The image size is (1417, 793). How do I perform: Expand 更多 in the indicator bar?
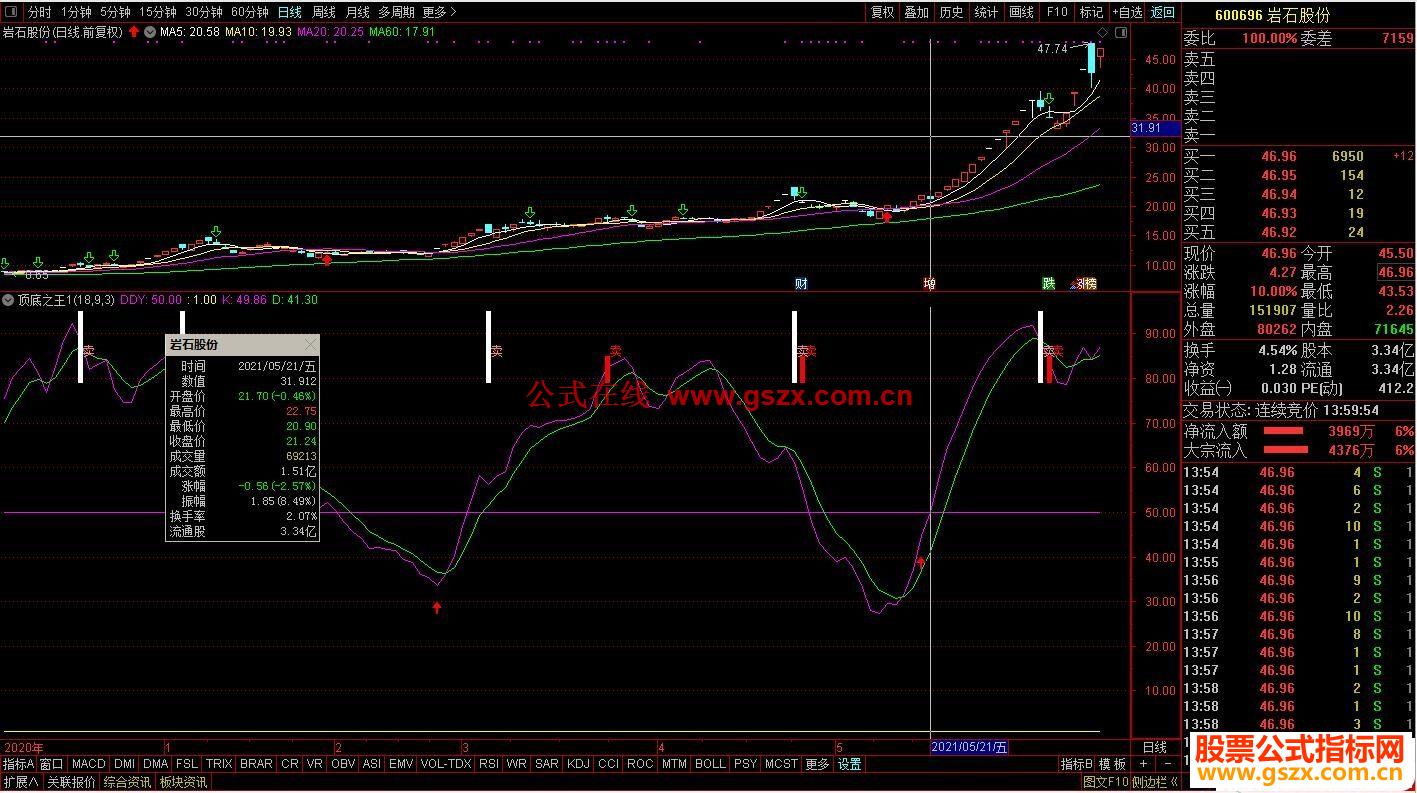(817, 764)
